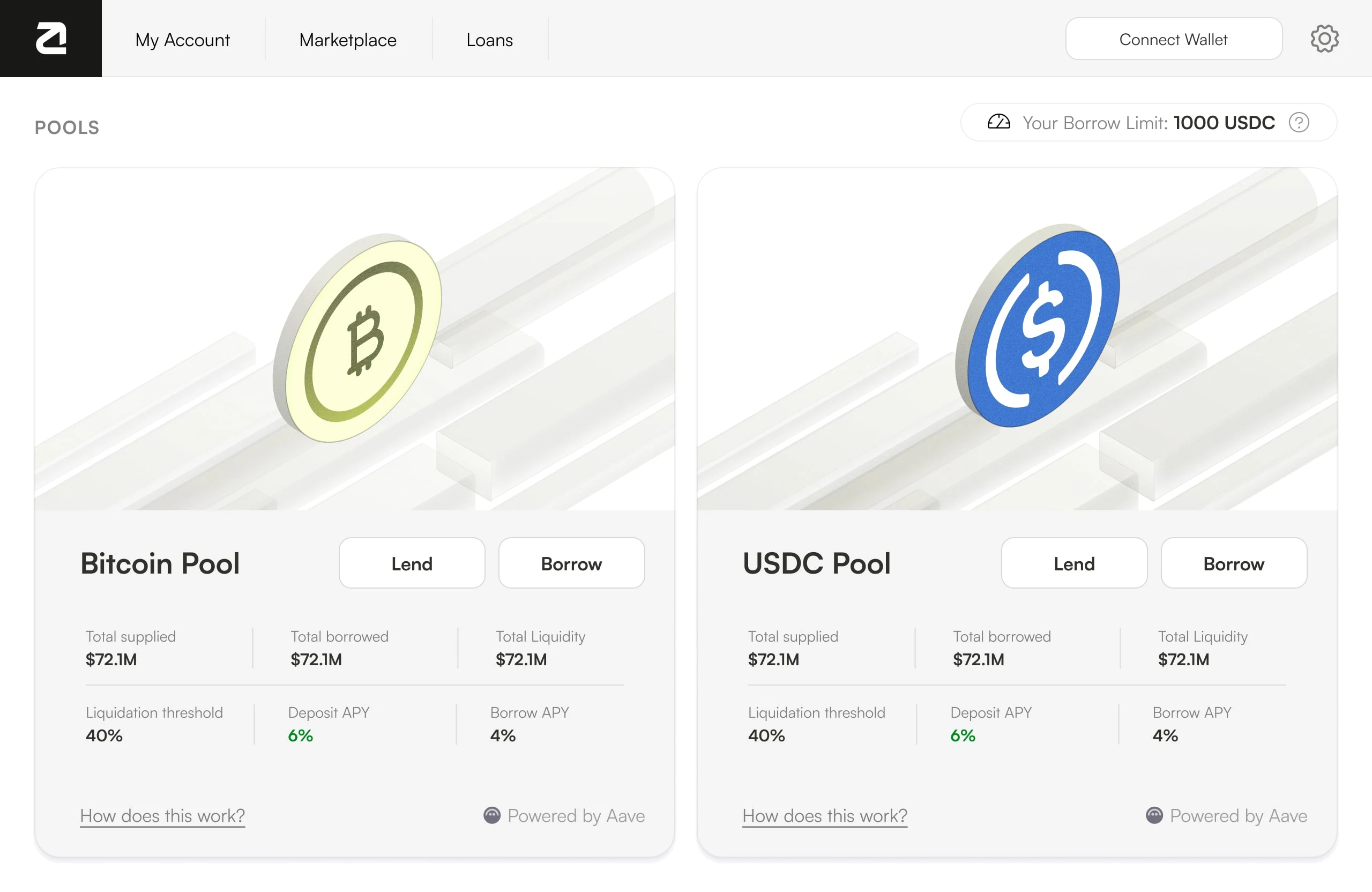
Task: Click Powered by Aave text in USDC card
Action: click(x=1238, y=816)
